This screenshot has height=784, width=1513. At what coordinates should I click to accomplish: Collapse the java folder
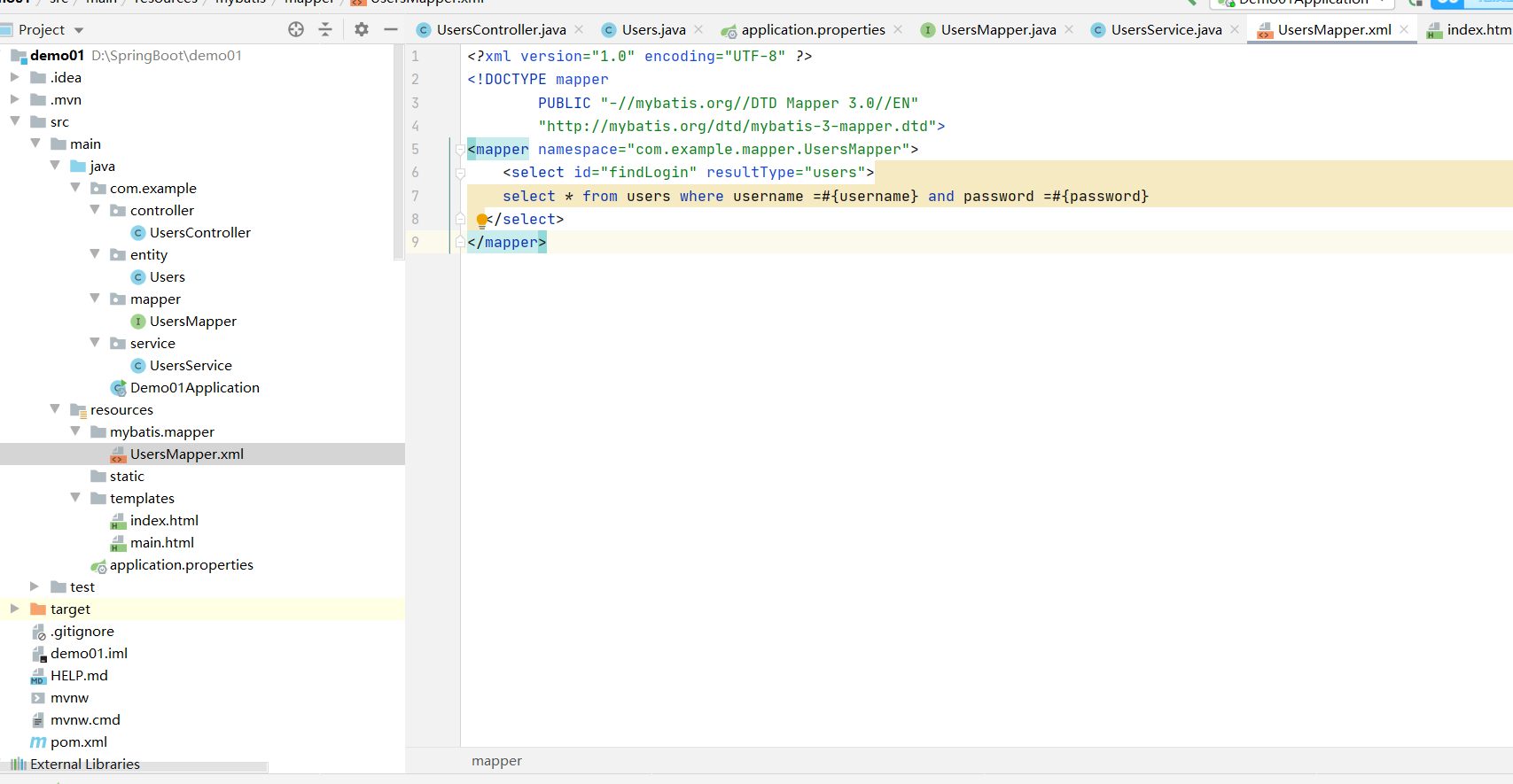coord(55,166)
